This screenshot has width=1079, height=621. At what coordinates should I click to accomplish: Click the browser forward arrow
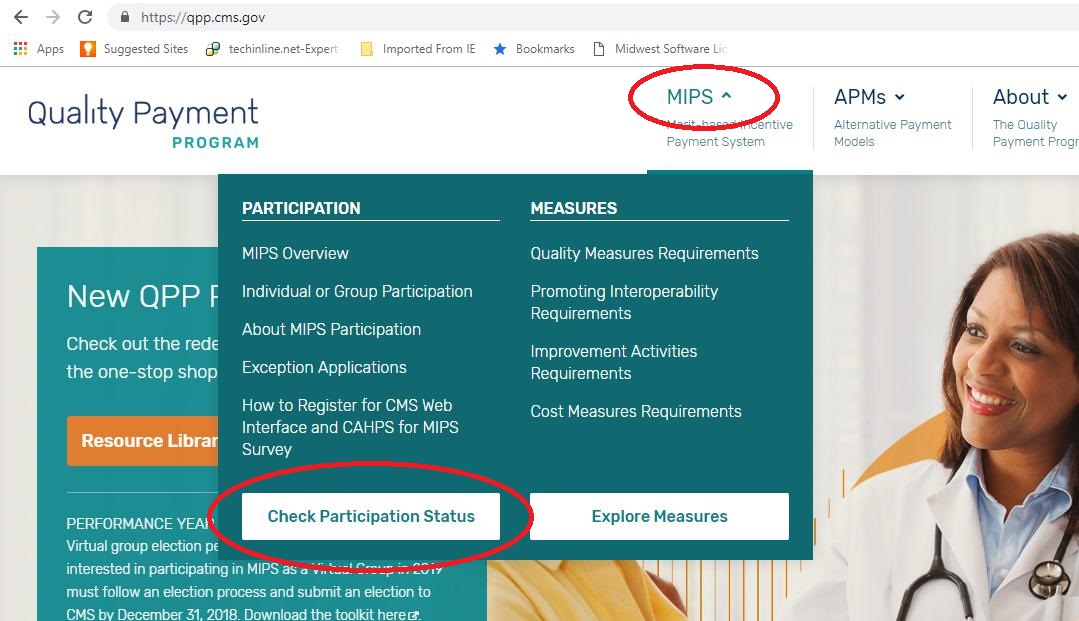53,17
